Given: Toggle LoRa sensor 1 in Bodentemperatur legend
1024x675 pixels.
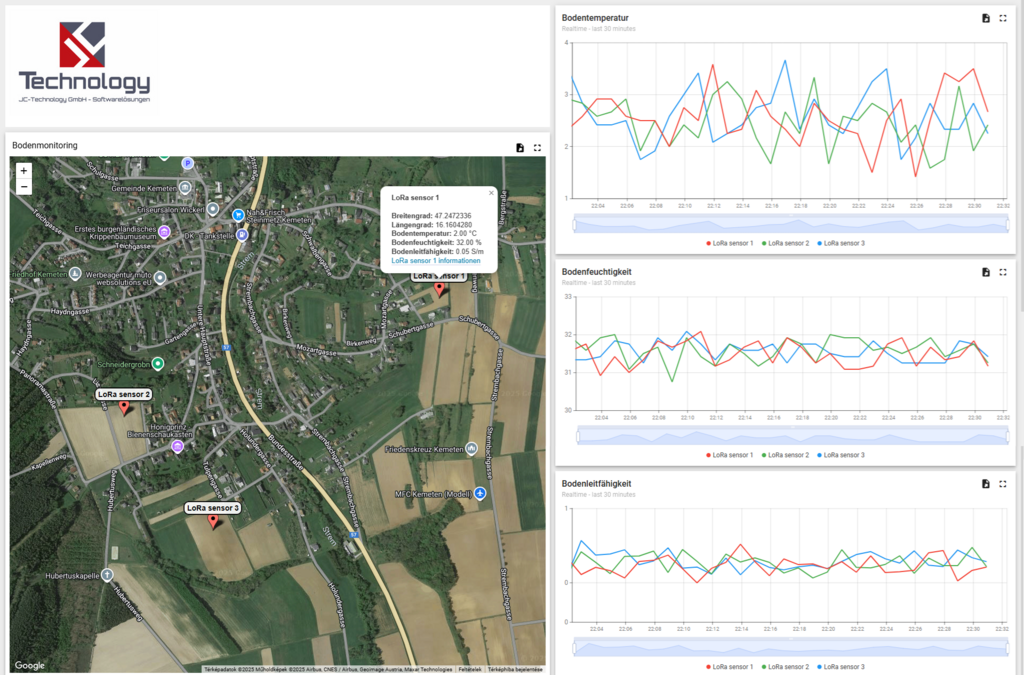Looking at the screenshot, I should 731,243.
